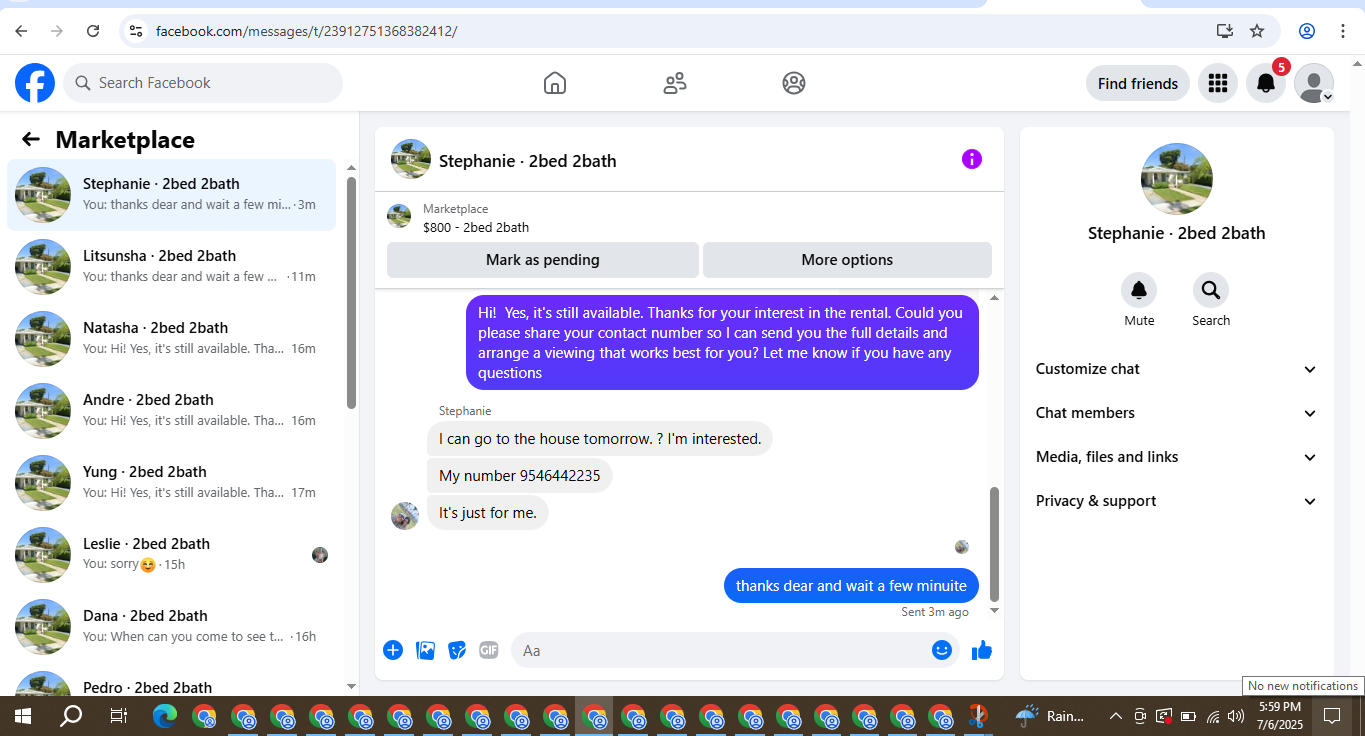The height and width of the screenshot is (736, 1365).
Task: Expand the Chat members section
Action: 1176,413
